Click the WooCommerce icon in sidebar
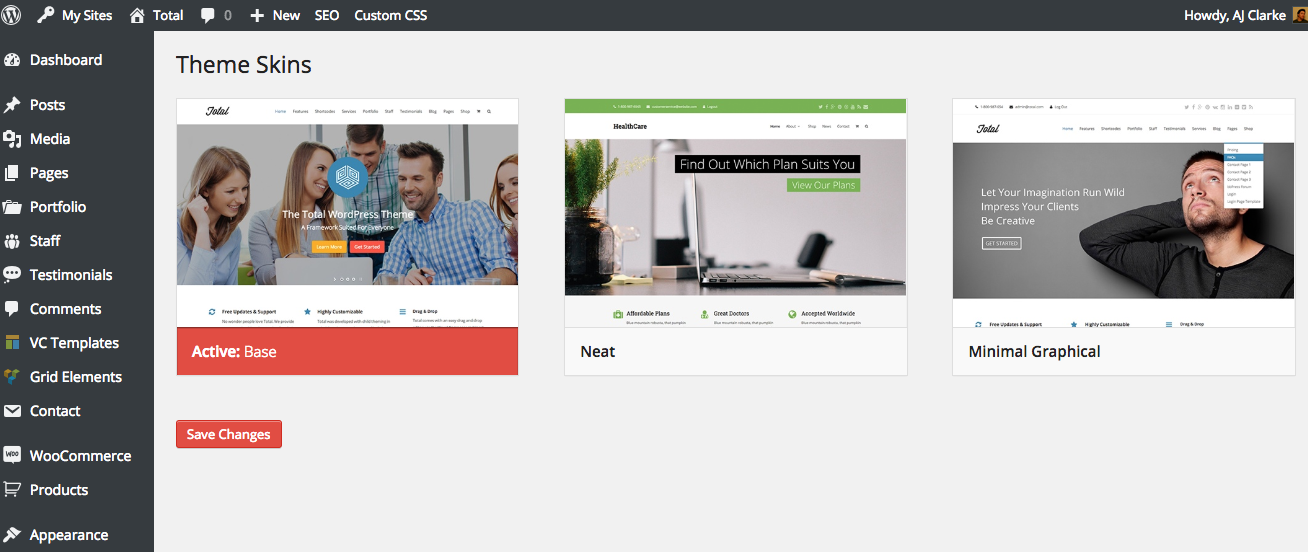Screen dimensions: 1308x552 (12, 455)
